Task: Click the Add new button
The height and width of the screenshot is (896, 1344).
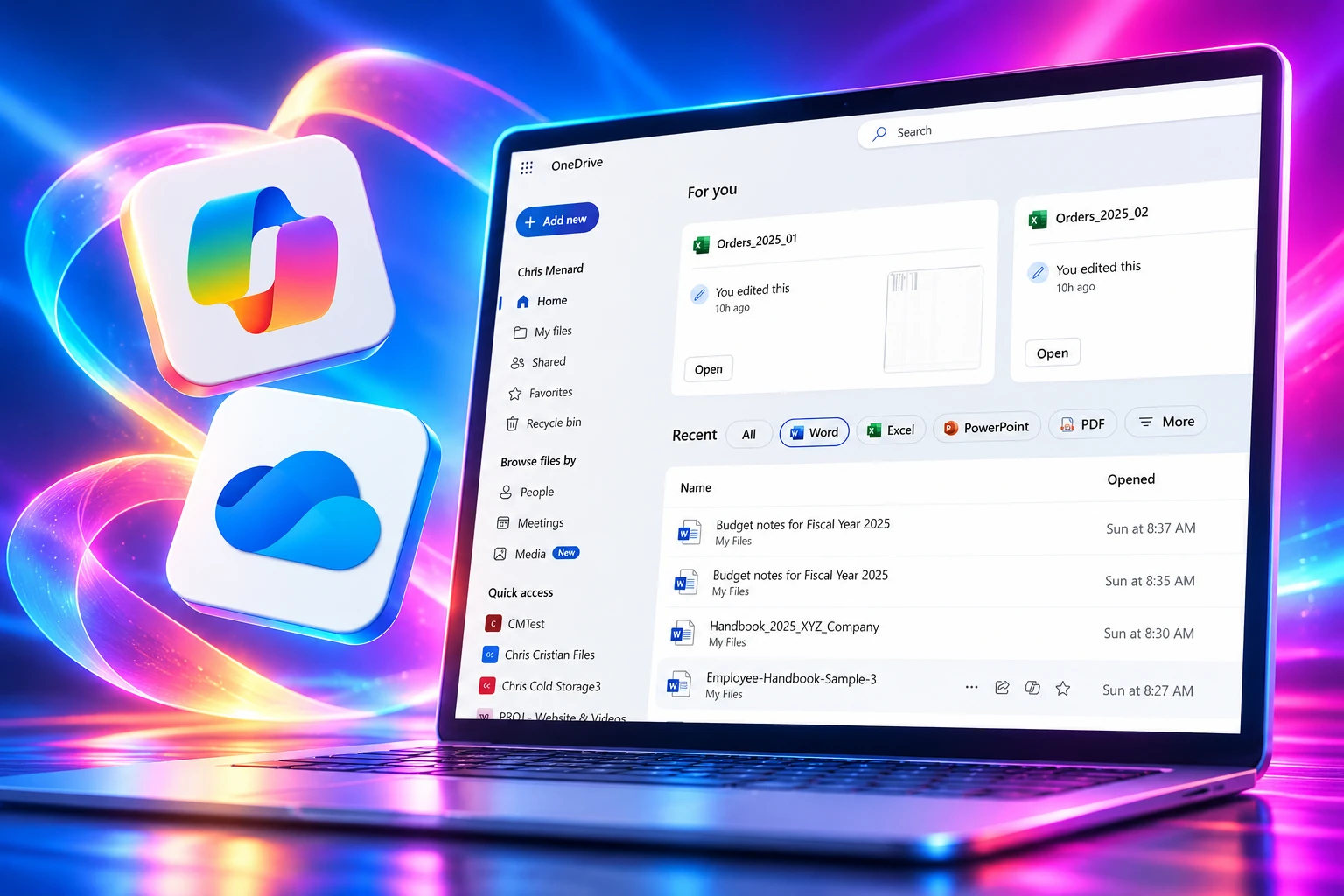Action: [x=557, y=220]
